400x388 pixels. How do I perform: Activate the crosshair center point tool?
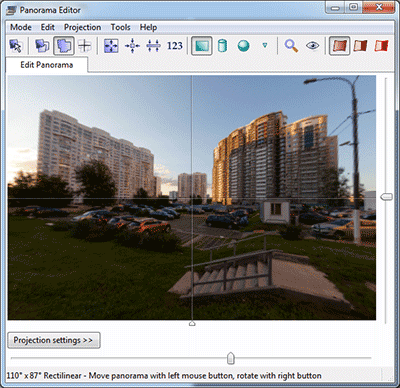click(x=85, y=46)
